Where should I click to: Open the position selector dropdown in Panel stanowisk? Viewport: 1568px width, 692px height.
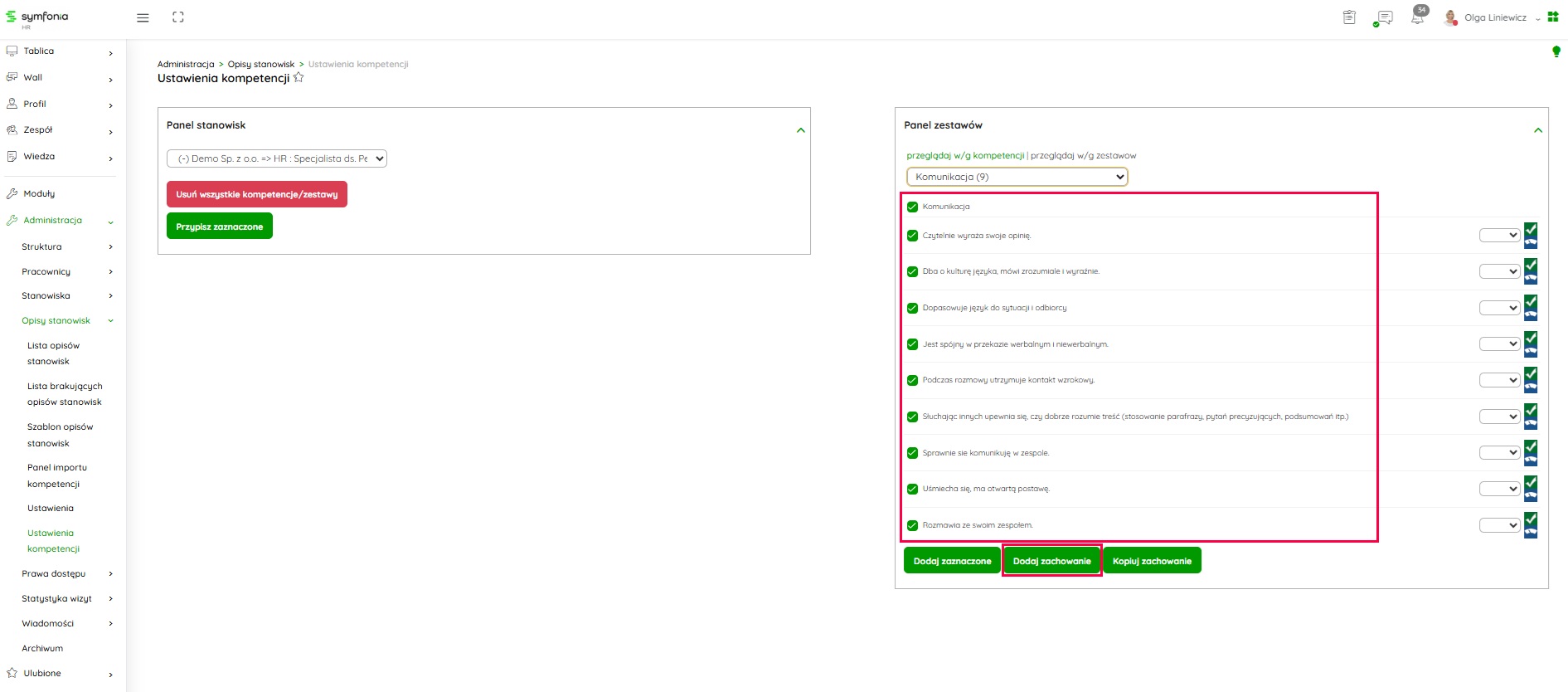[x=277, y=158]
